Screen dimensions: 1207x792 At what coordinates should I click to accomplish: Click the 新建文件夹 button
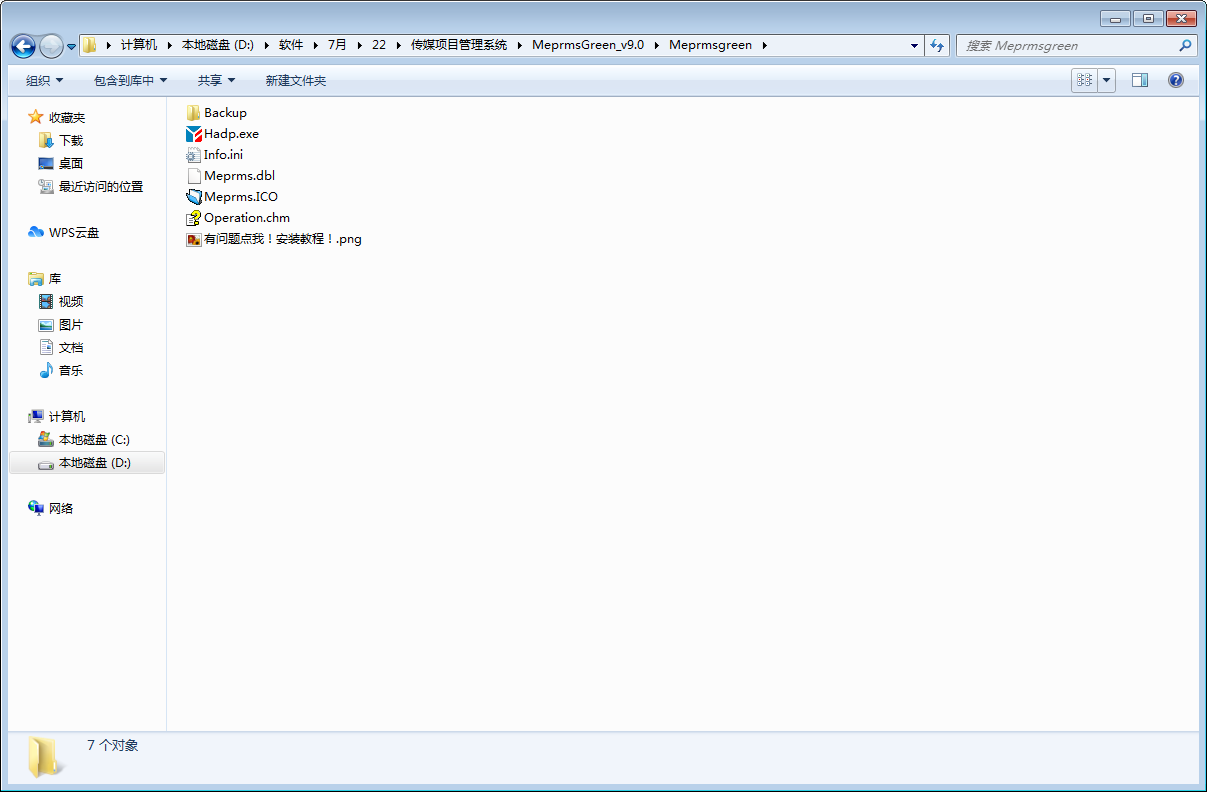[x=296, y=80]
